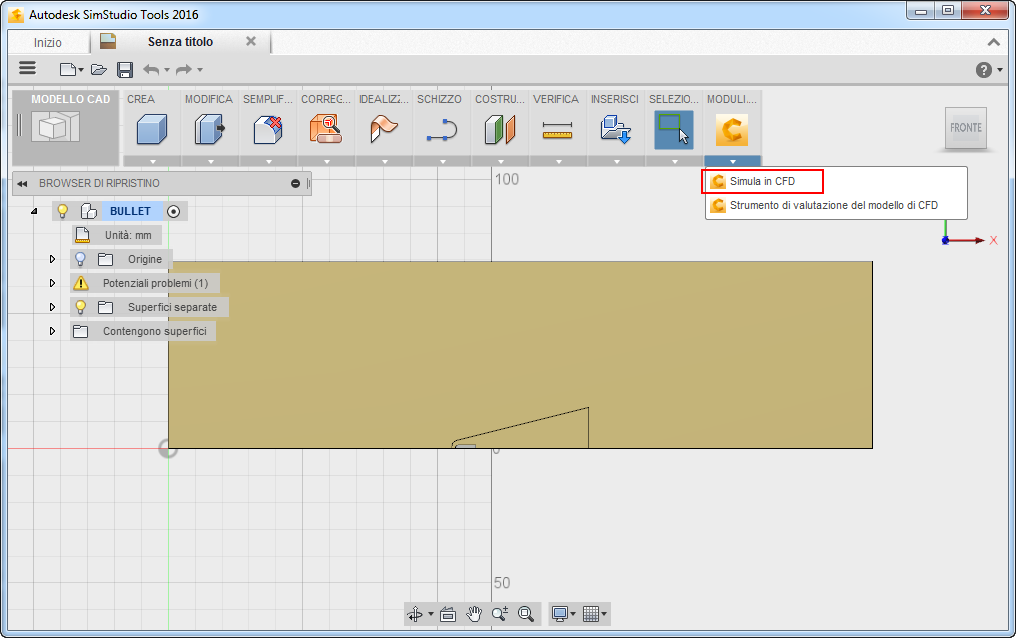Select the BULLET component name
The width and height of the screenshot is (1016, 638).
[130, 211]
